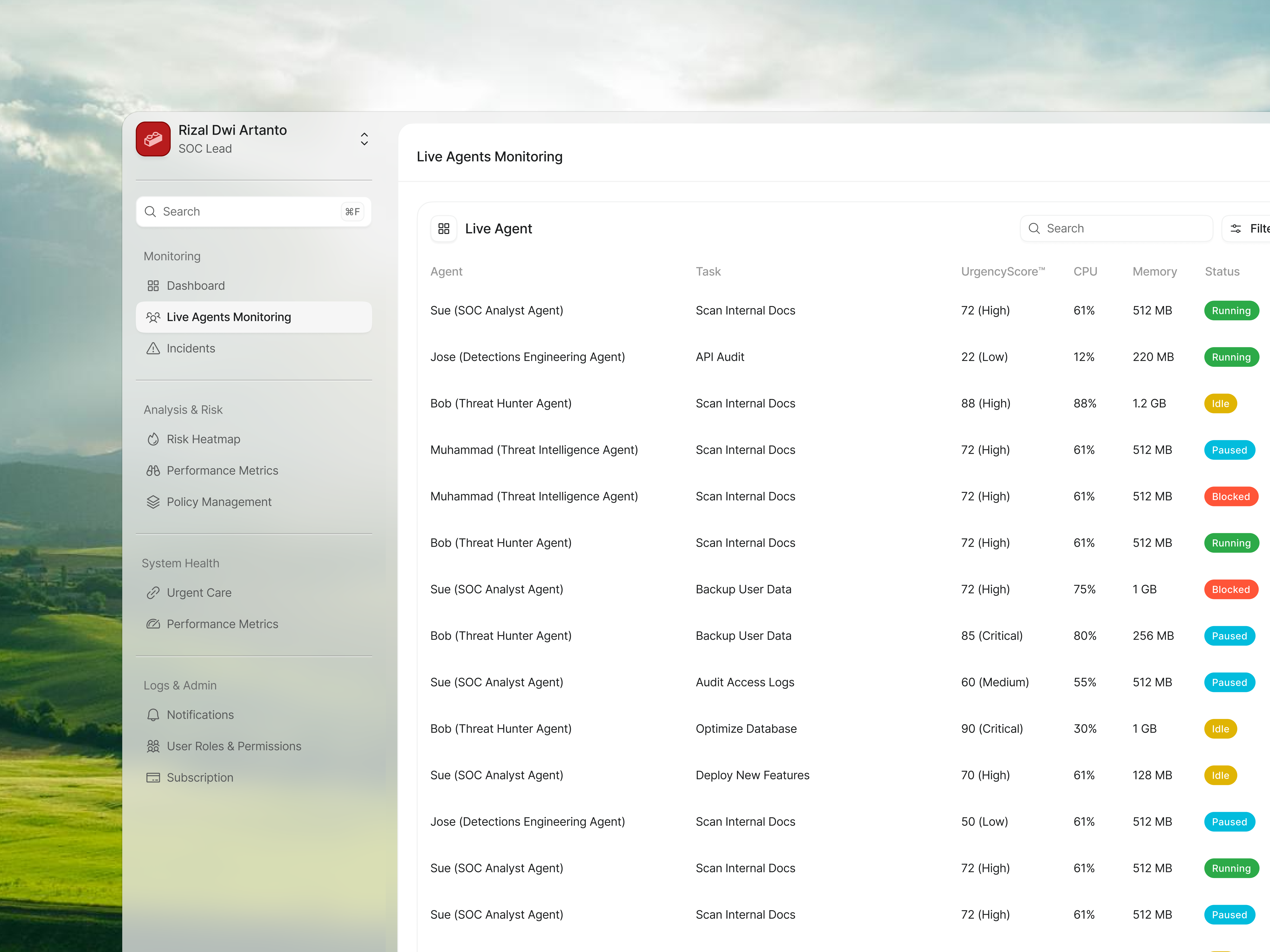Select Live Agents Monitoring menu item

(x=254, y=317)
